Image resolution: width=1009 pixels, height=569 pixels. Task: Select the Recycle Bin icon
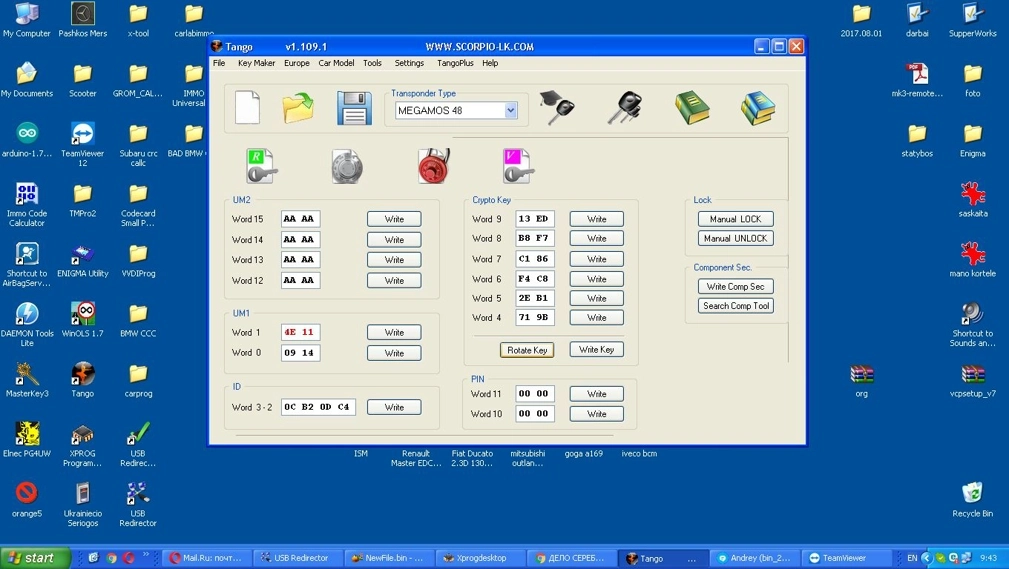[972, 500]
